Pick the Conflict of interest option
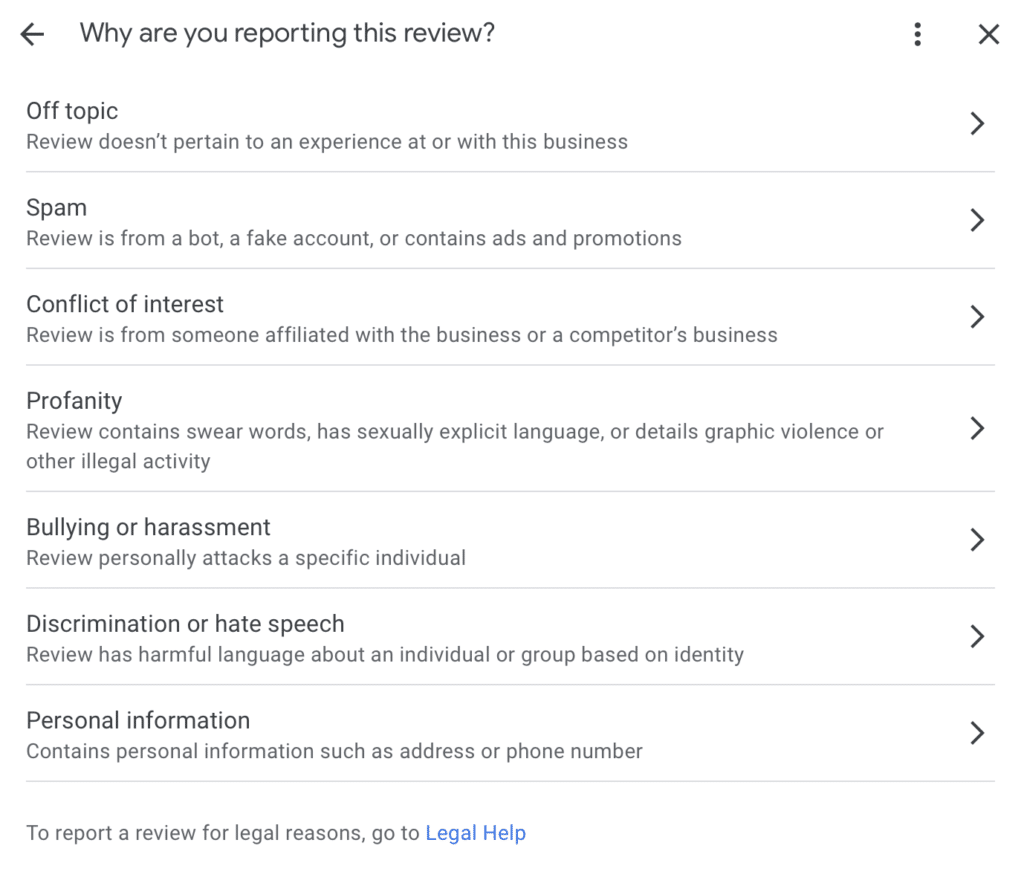This screenshot has width=1024, height=889. click(x=510, y=317)
